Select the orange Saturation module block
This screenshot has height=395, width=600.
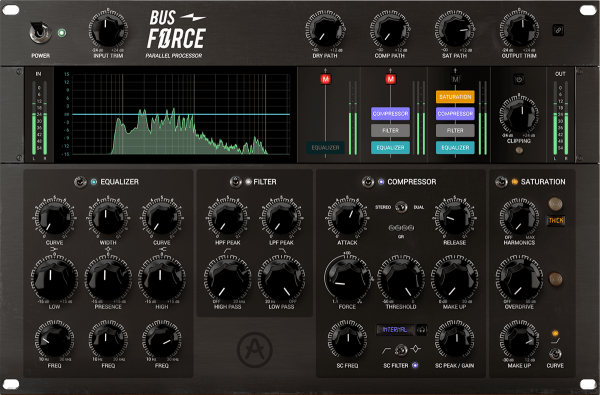point(455,97)
